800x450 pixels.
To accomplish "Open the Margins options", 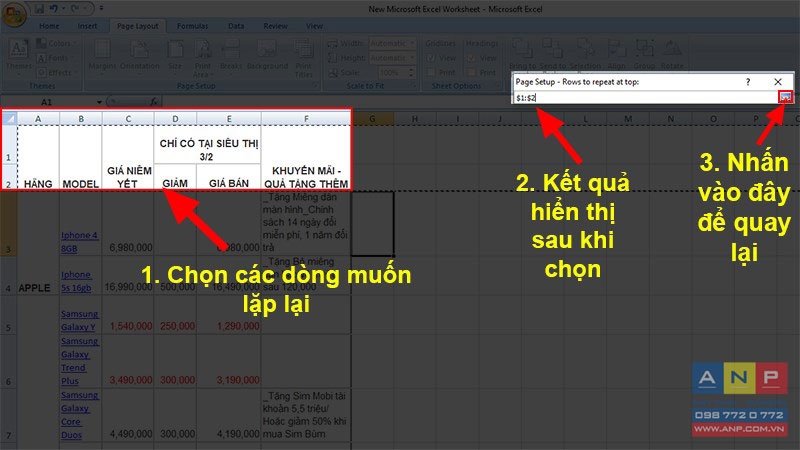I will [102, 55].
